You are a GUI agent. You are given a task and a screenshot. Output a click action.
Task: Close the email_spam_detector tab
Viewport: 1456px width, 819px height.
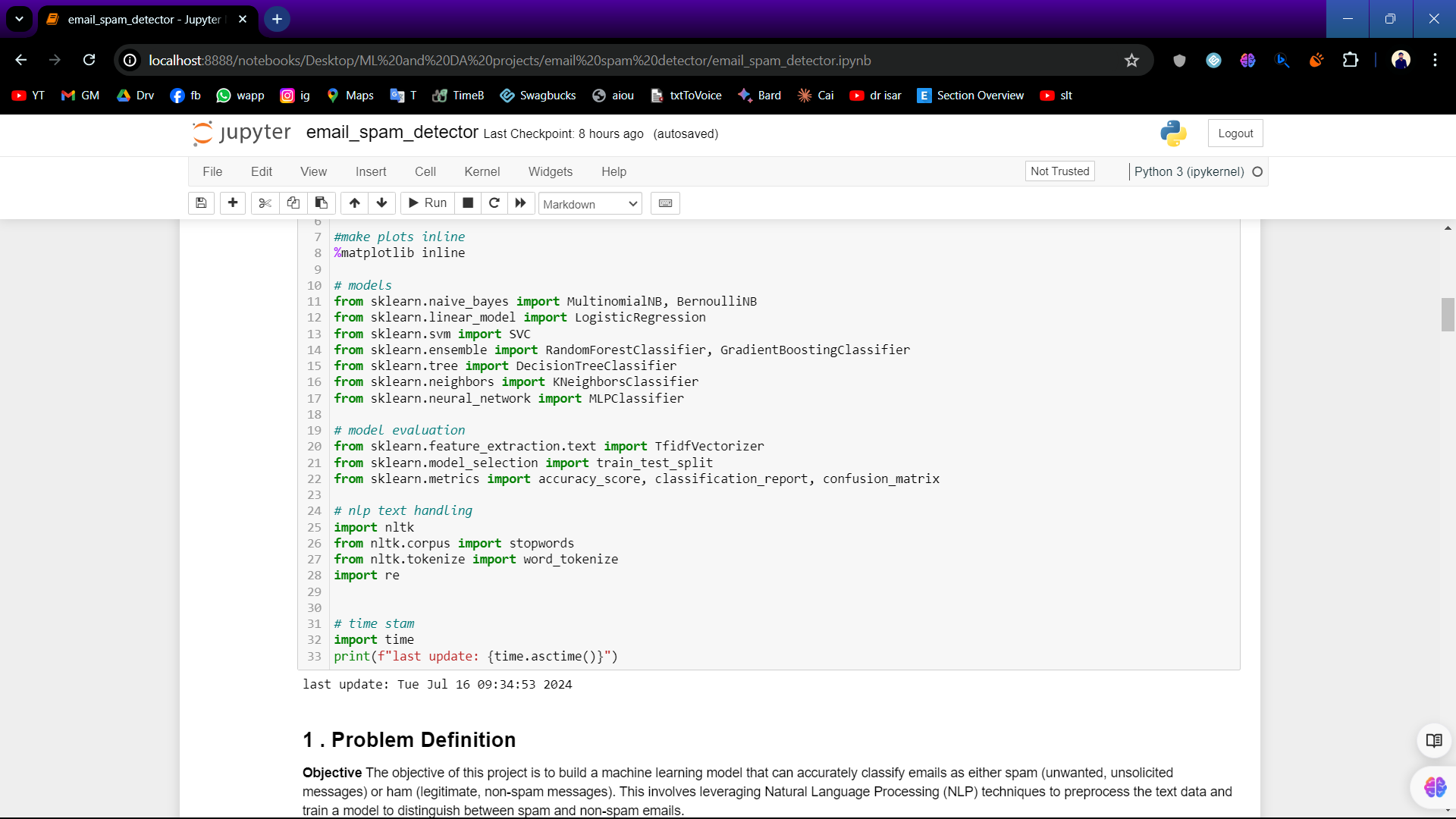point(243,19)
